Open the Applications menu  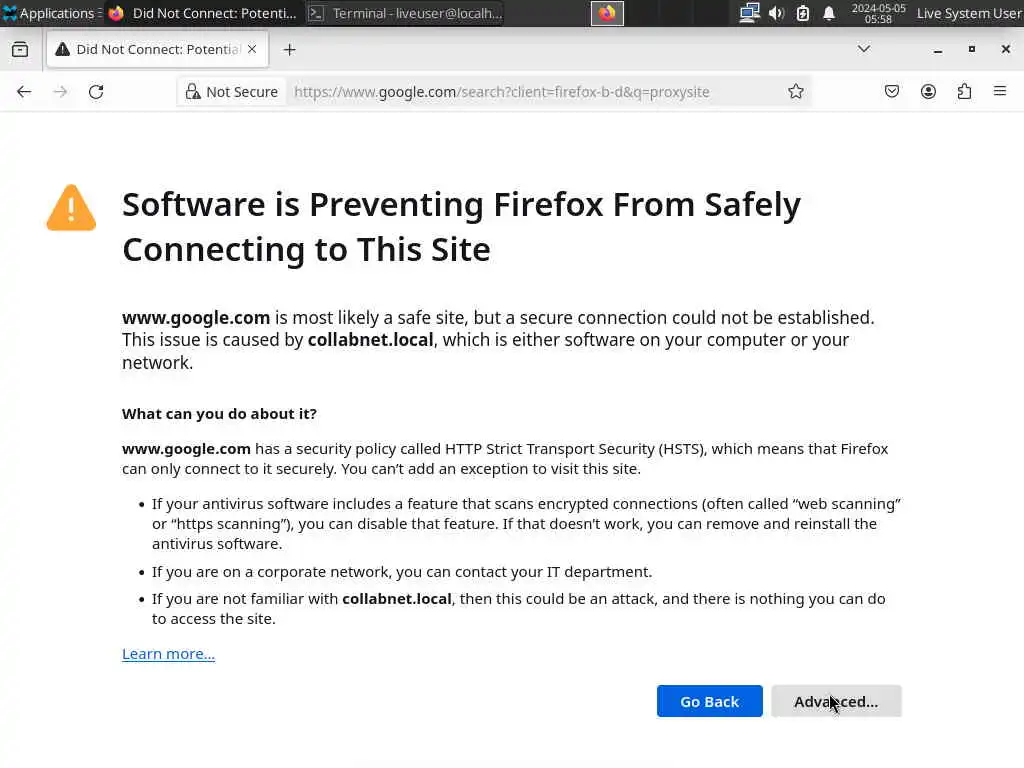[48, 13]
